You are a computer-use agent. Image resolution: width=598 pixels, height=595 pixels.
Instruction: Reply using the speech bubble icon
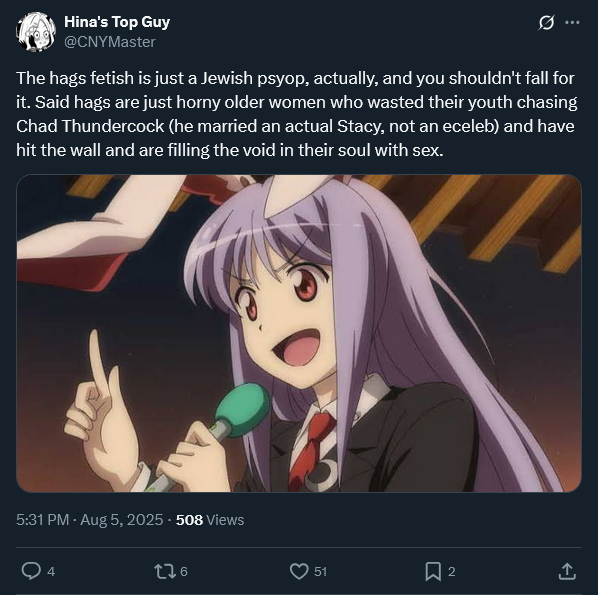pyautogui.click(x=31, y=571)
